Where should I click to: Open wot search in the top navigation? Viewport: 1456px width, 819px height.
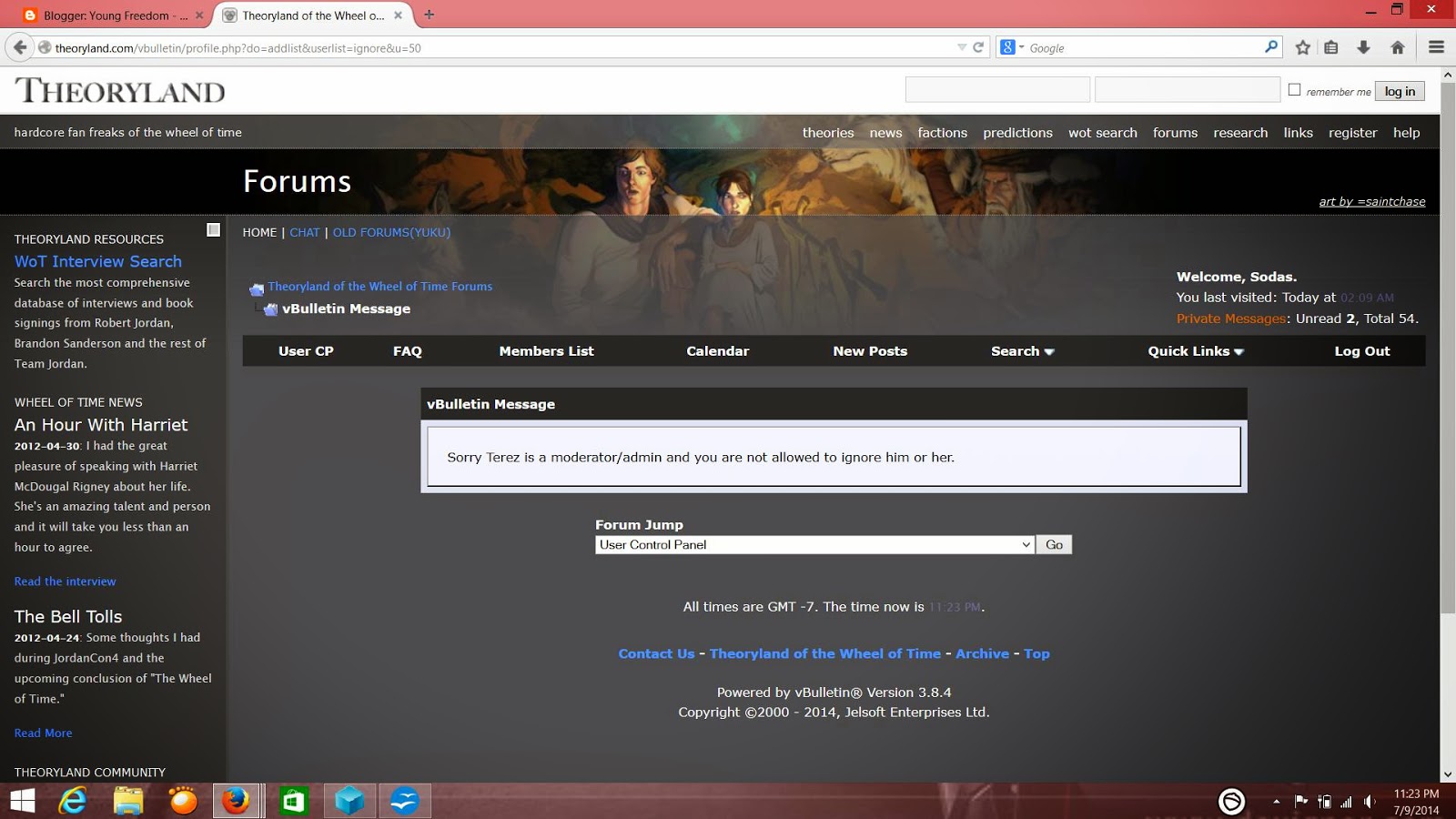coord(1103,133)
